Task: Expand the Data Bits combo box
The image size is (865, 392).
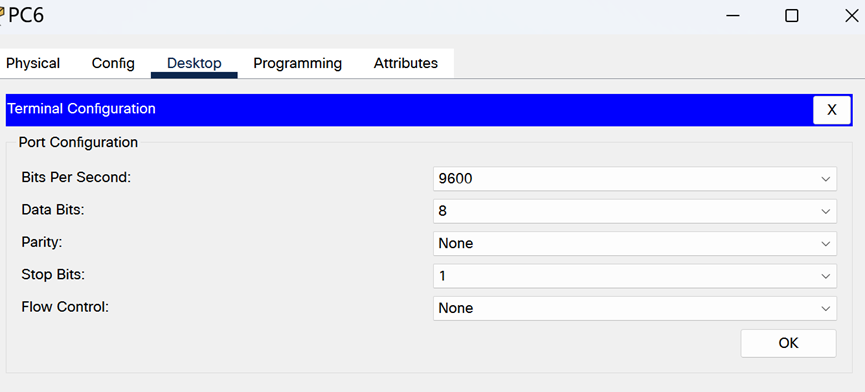Action: tap(634, 211)
